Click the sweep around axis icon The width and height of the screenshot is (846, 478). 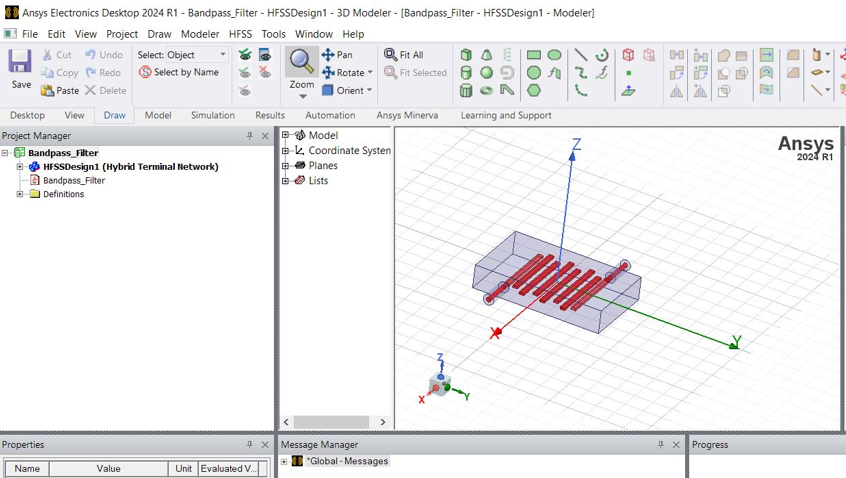(x=766, y=73)
